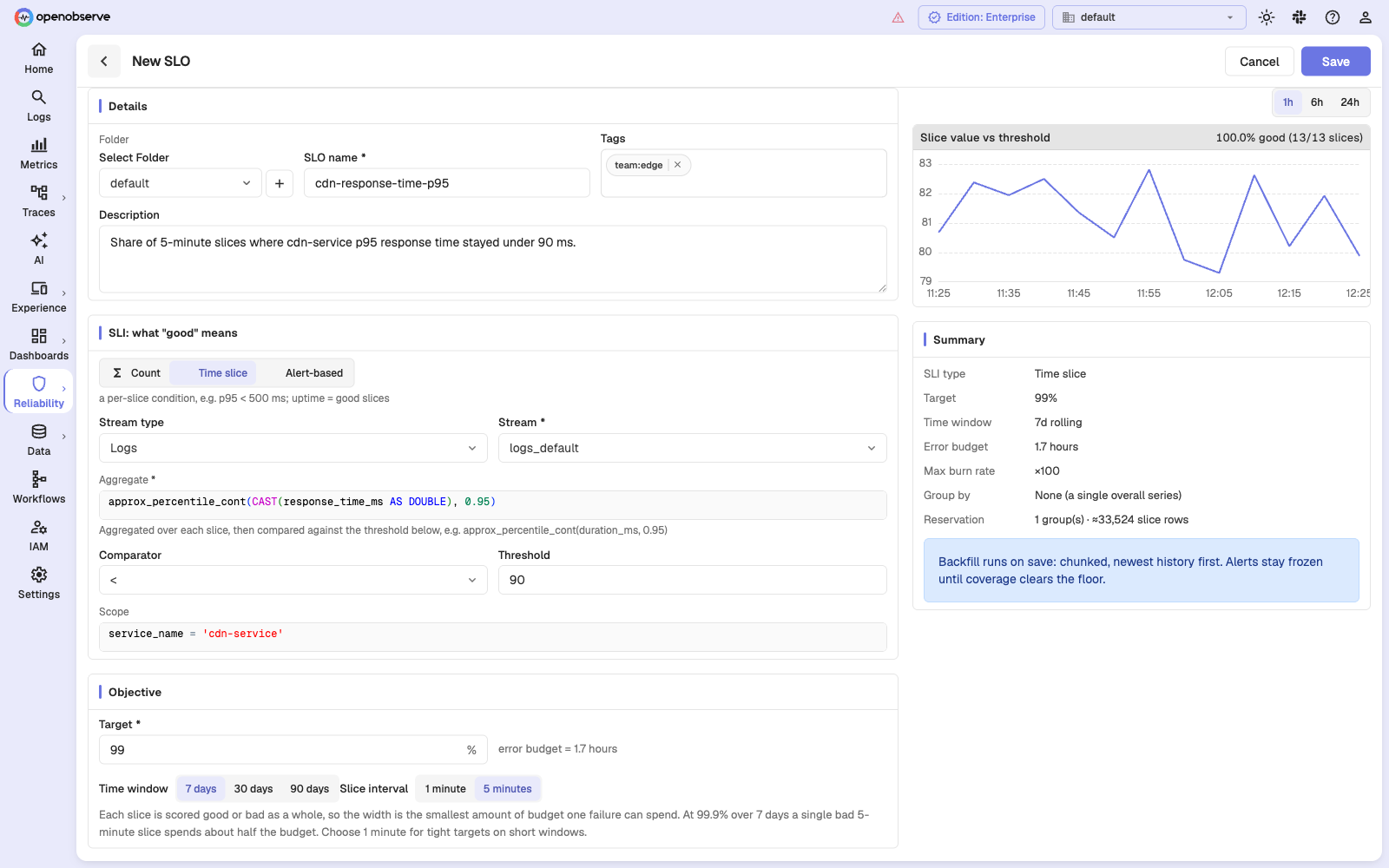Set time window to 7 days
Viewport: 1389px width, 868px height.
tap(201, 789)
